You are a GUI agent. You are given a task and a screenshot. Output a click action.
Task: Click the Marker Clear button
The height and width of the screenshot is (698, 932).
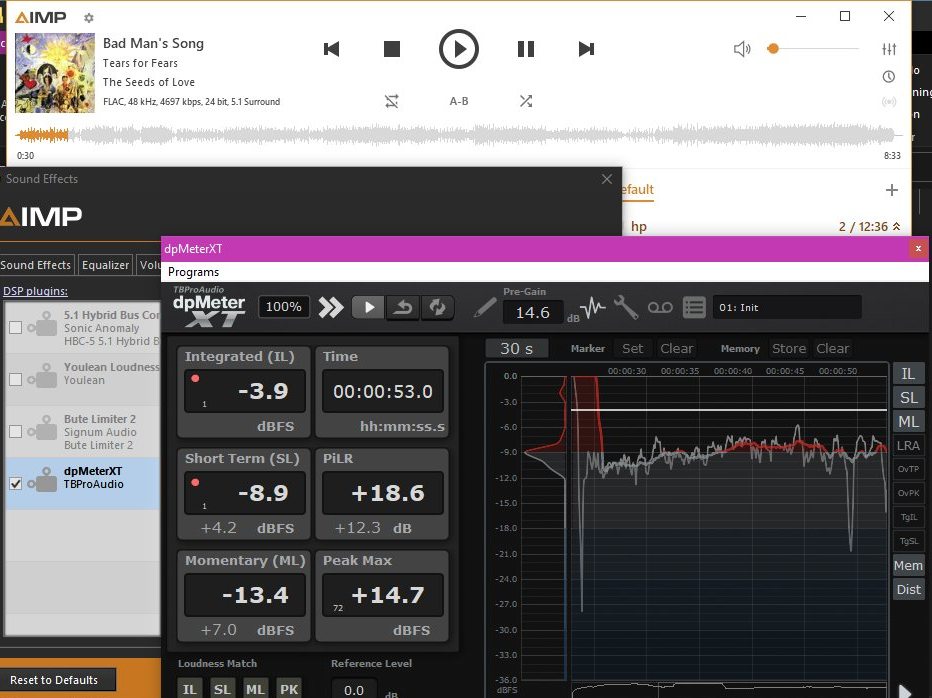[677, 348]
